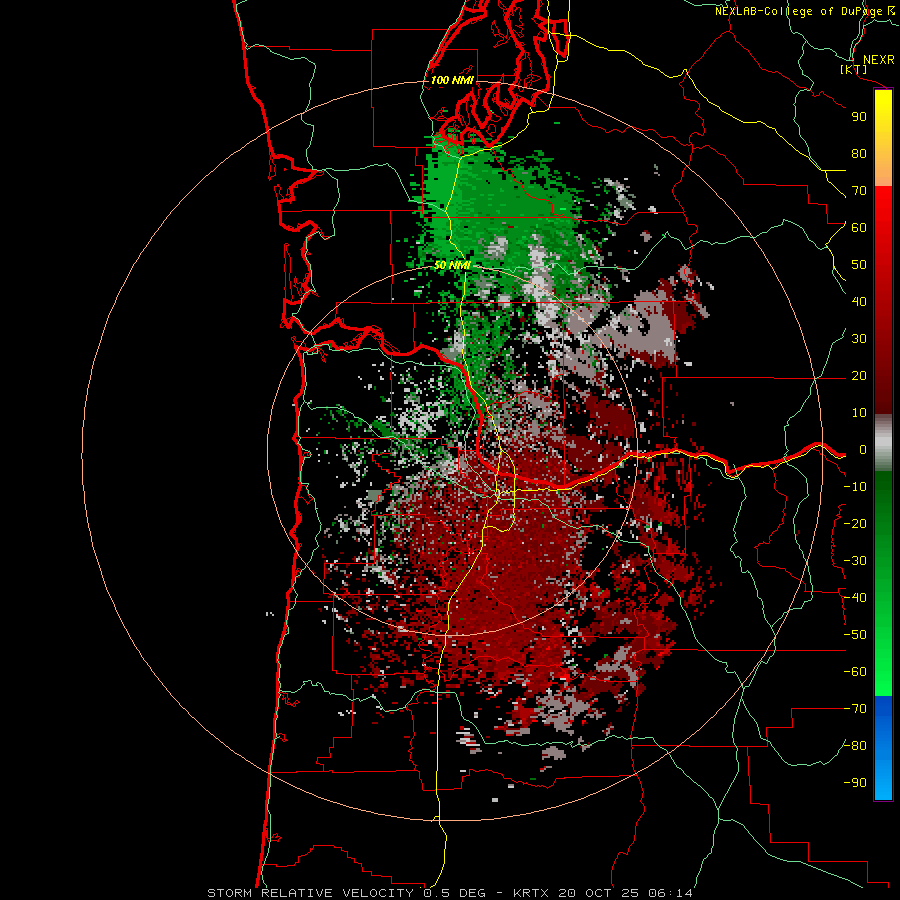Click the positive 50 scale label
Screen dimensions: 900x900
pyautogui.click(x=859, y=265)
